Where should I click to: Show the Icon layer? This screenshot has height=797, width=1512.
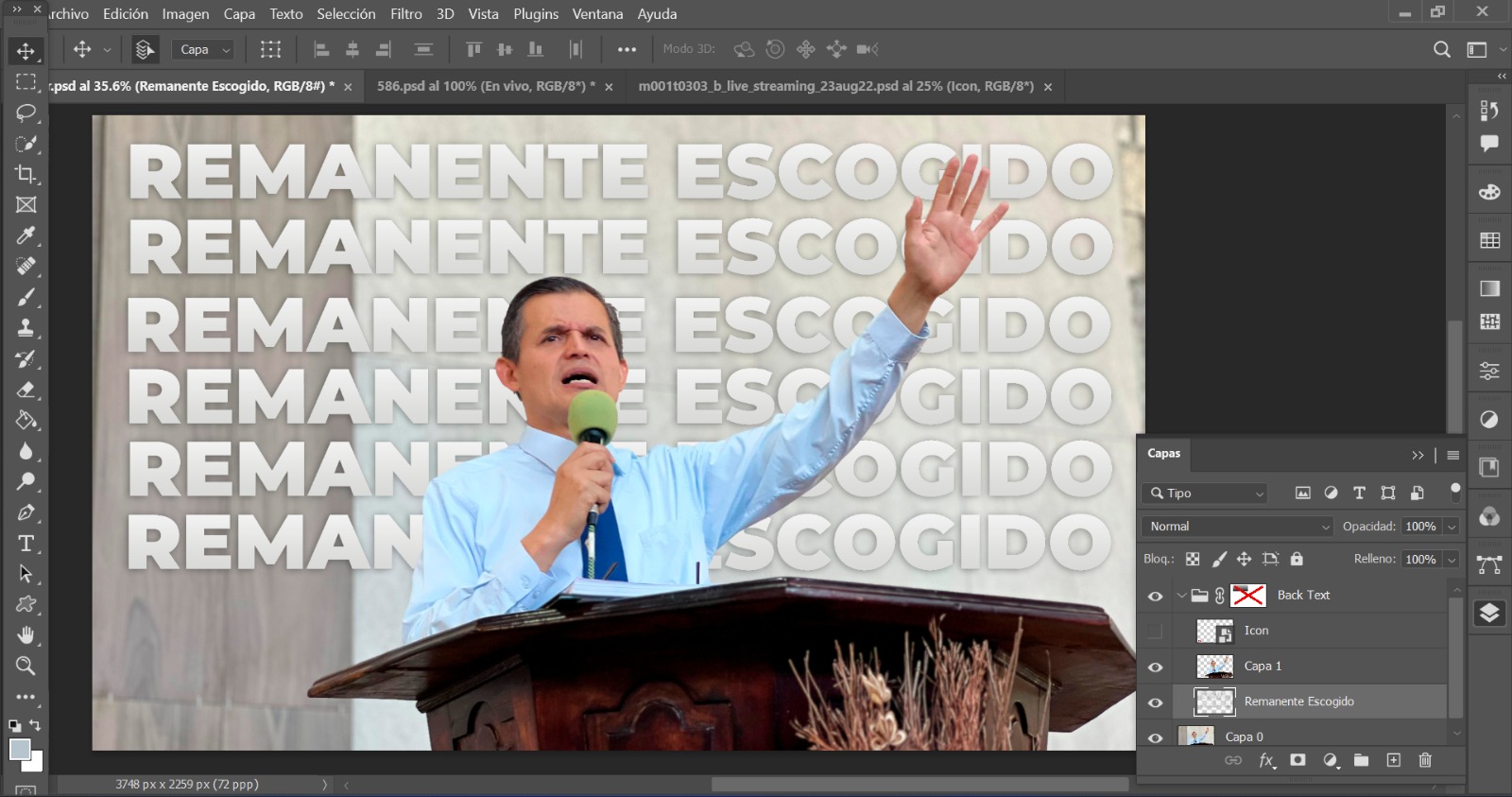click(1155, 631)
